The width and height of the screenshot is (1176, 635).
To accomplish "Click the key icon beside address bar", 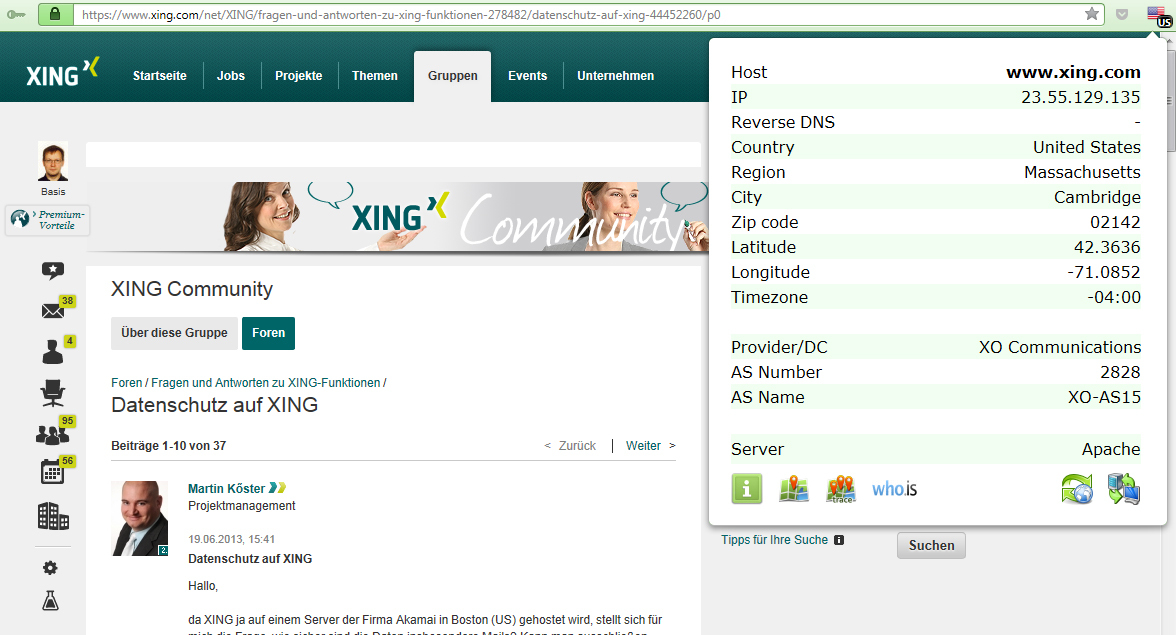I will click(x=16, y=14).
